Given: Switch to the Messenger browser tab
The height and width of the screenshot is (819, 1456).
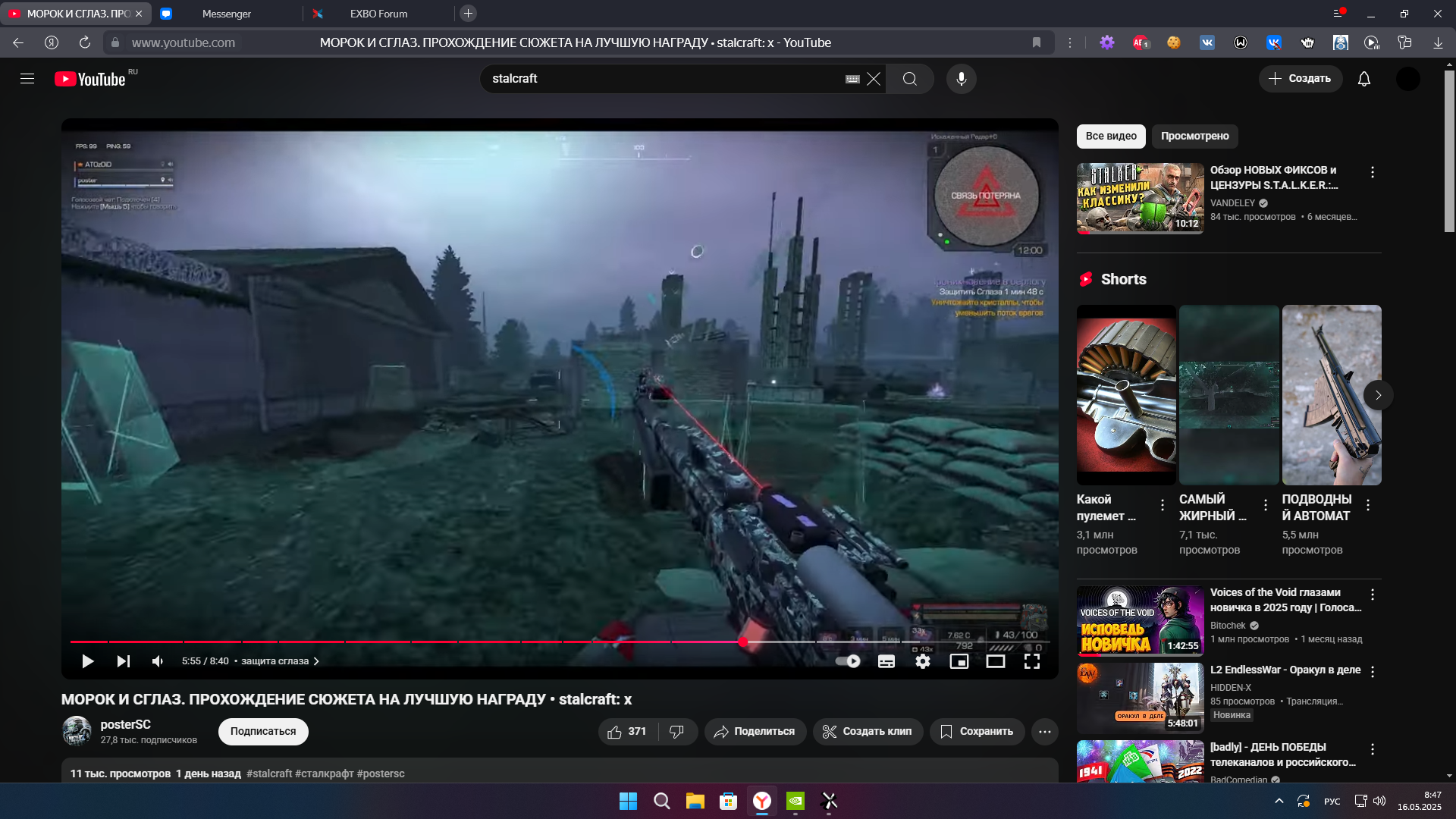Looking at the screenshot, I should tap(227, 14).
